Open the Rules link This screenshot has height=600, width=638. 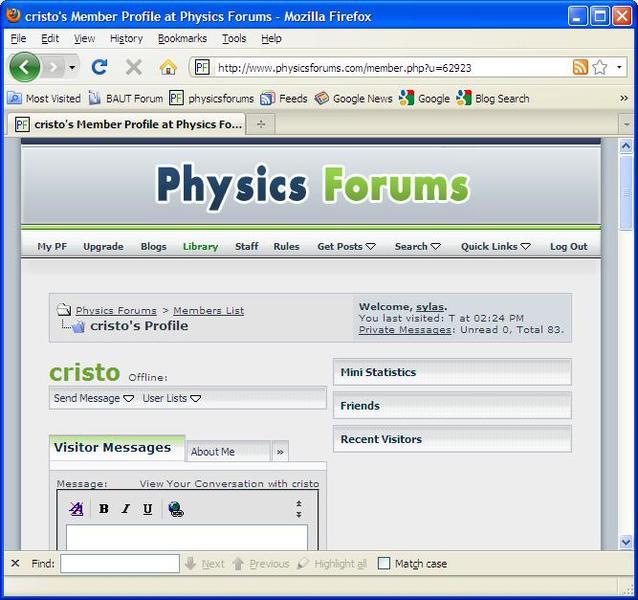click(286, 247)
